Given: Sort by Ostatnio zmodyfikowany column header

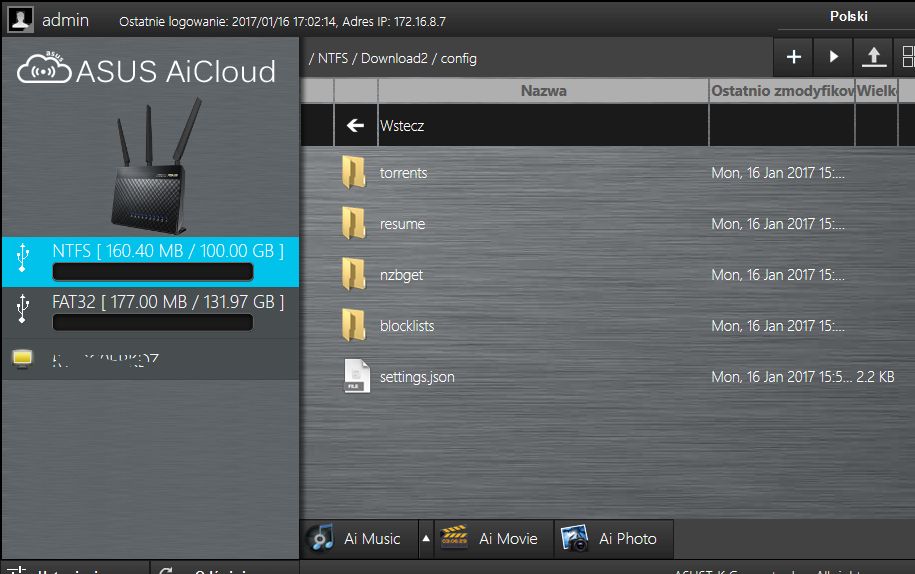Looking at the screenshot, I should coord(782,90).
